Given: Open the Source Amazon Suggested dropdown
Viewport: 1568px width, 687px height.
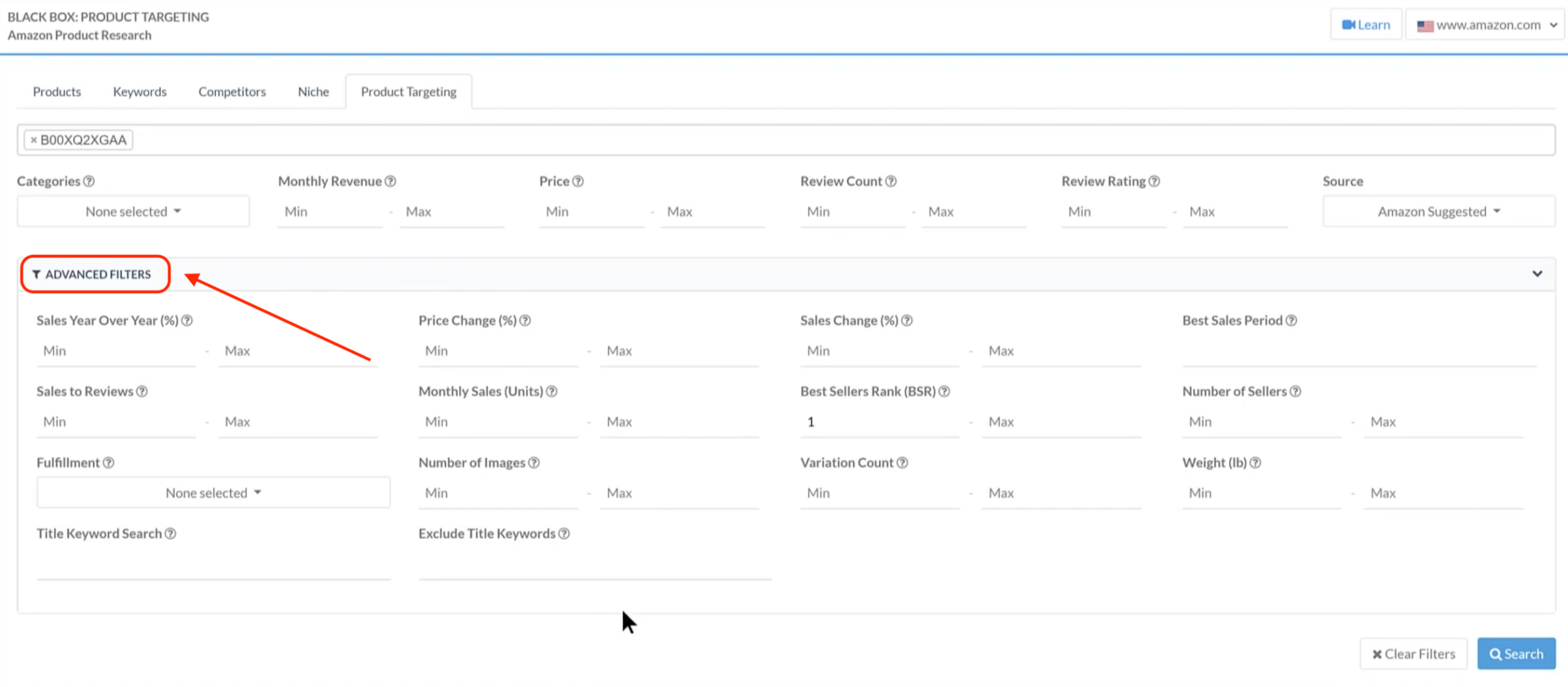Looking at the screenshot, I should (x=1438, y=211).
